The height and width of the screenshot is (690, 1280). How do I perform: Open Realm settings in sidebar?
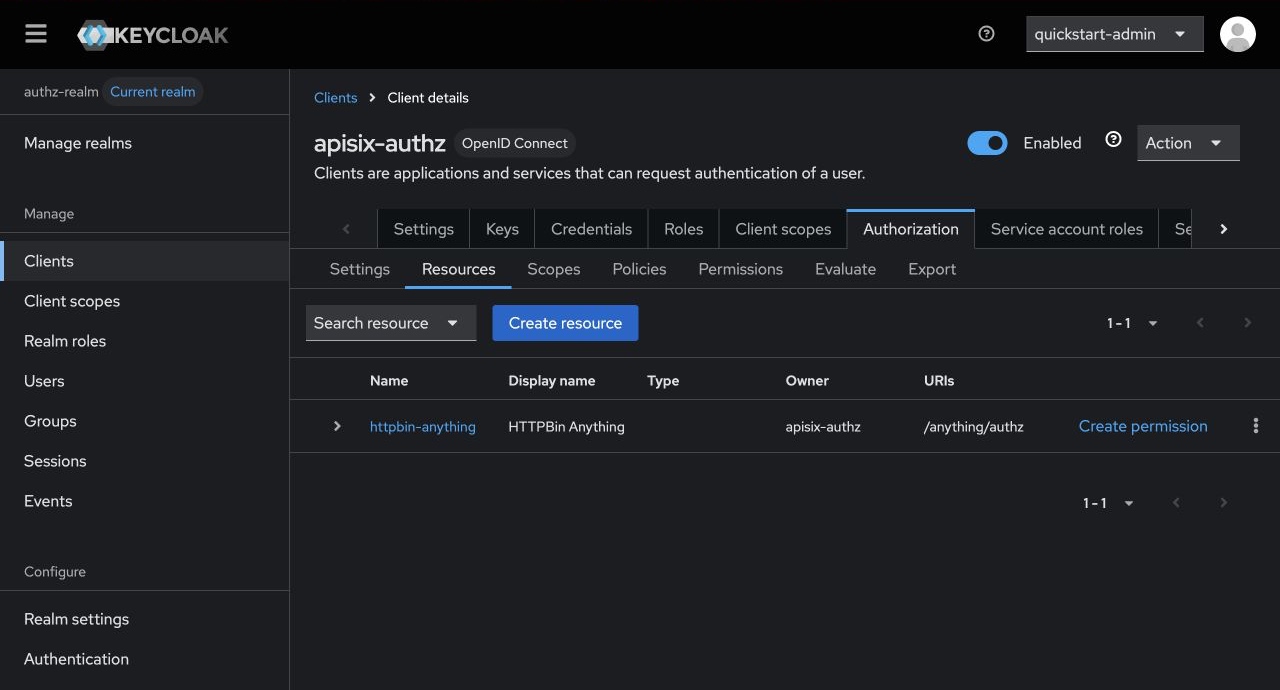(x=144, y=619)
